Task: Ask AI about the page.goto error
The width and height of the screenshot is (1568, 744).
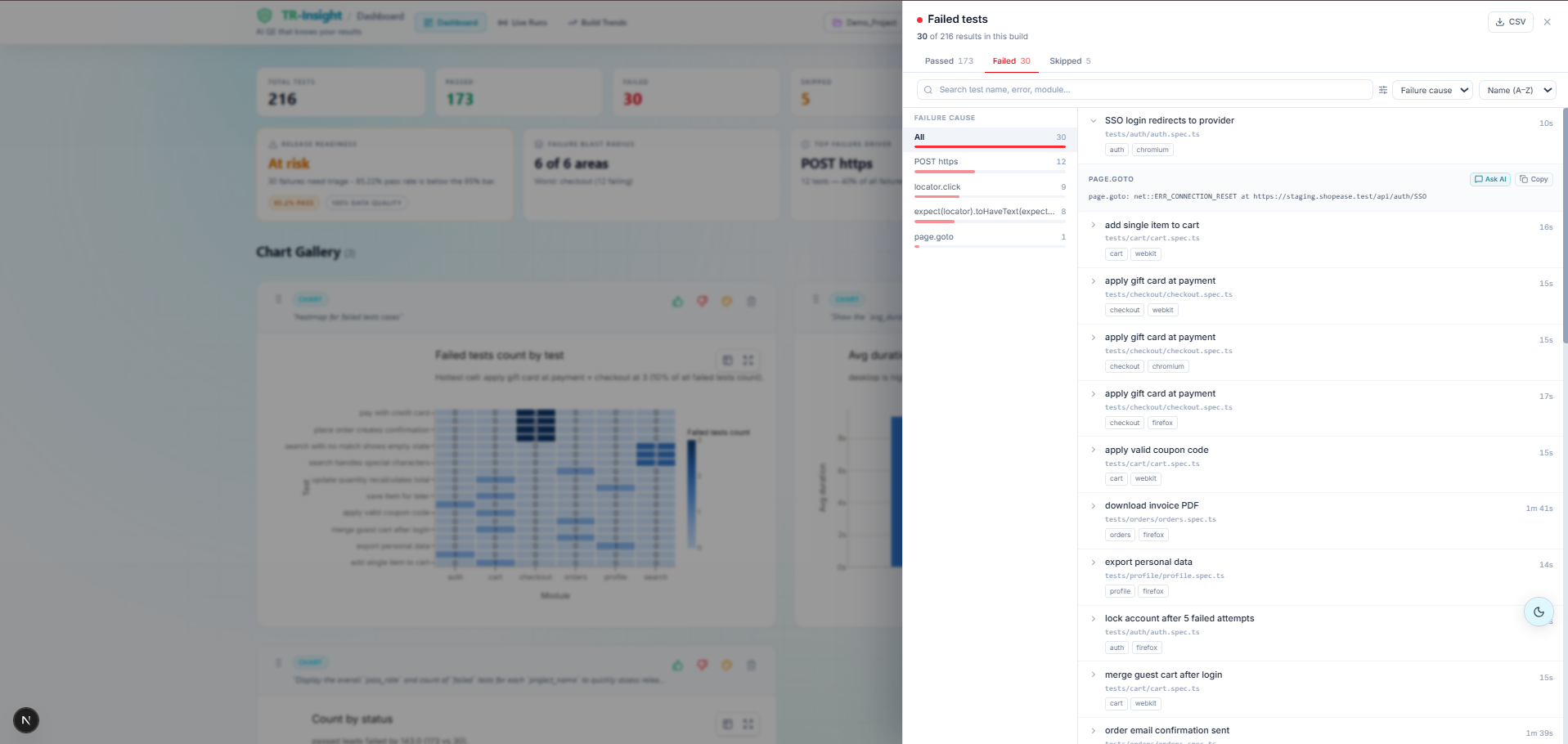Action: click(1490, 179)
